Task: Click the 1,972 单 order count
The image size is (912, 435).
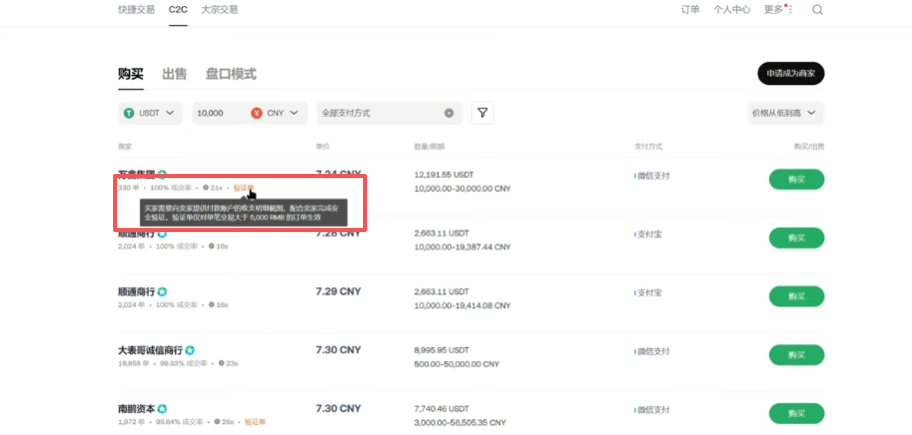Action: pyautogui.click(x=130, y=422)
